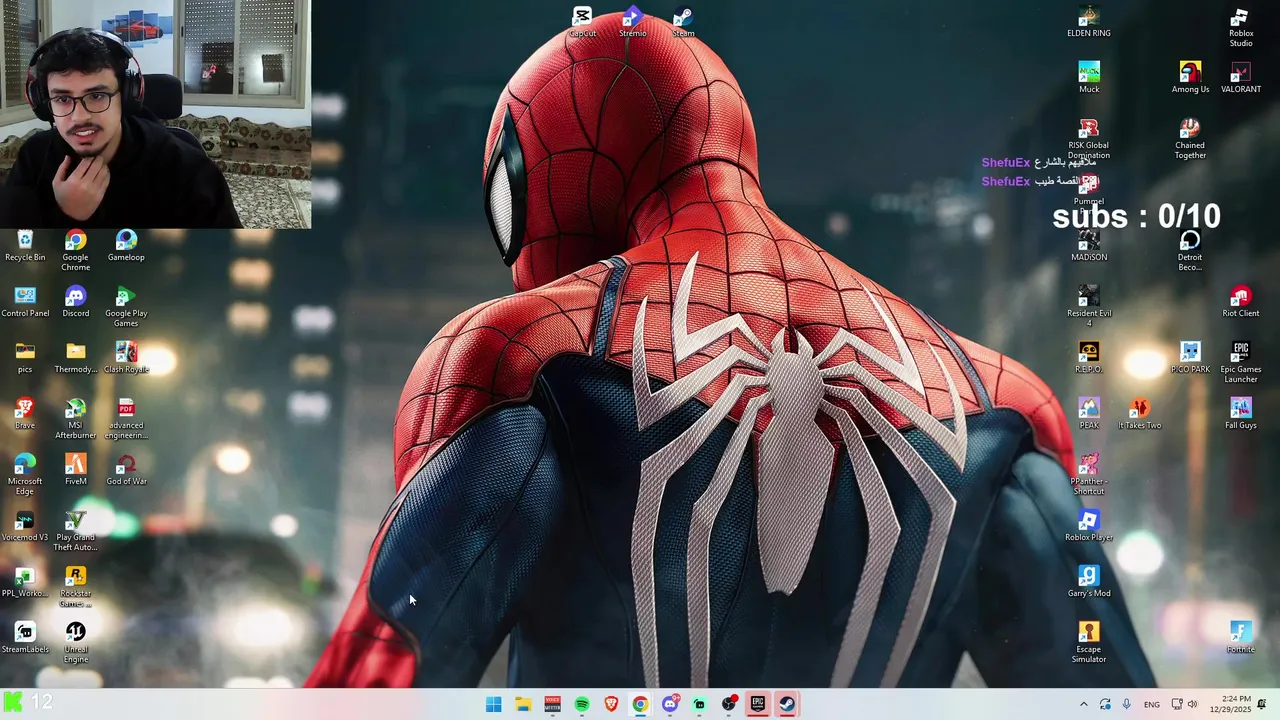Open RISK Global Domination shortcut
This screenshot has height=720, width=1280.
pos(1089,139)
